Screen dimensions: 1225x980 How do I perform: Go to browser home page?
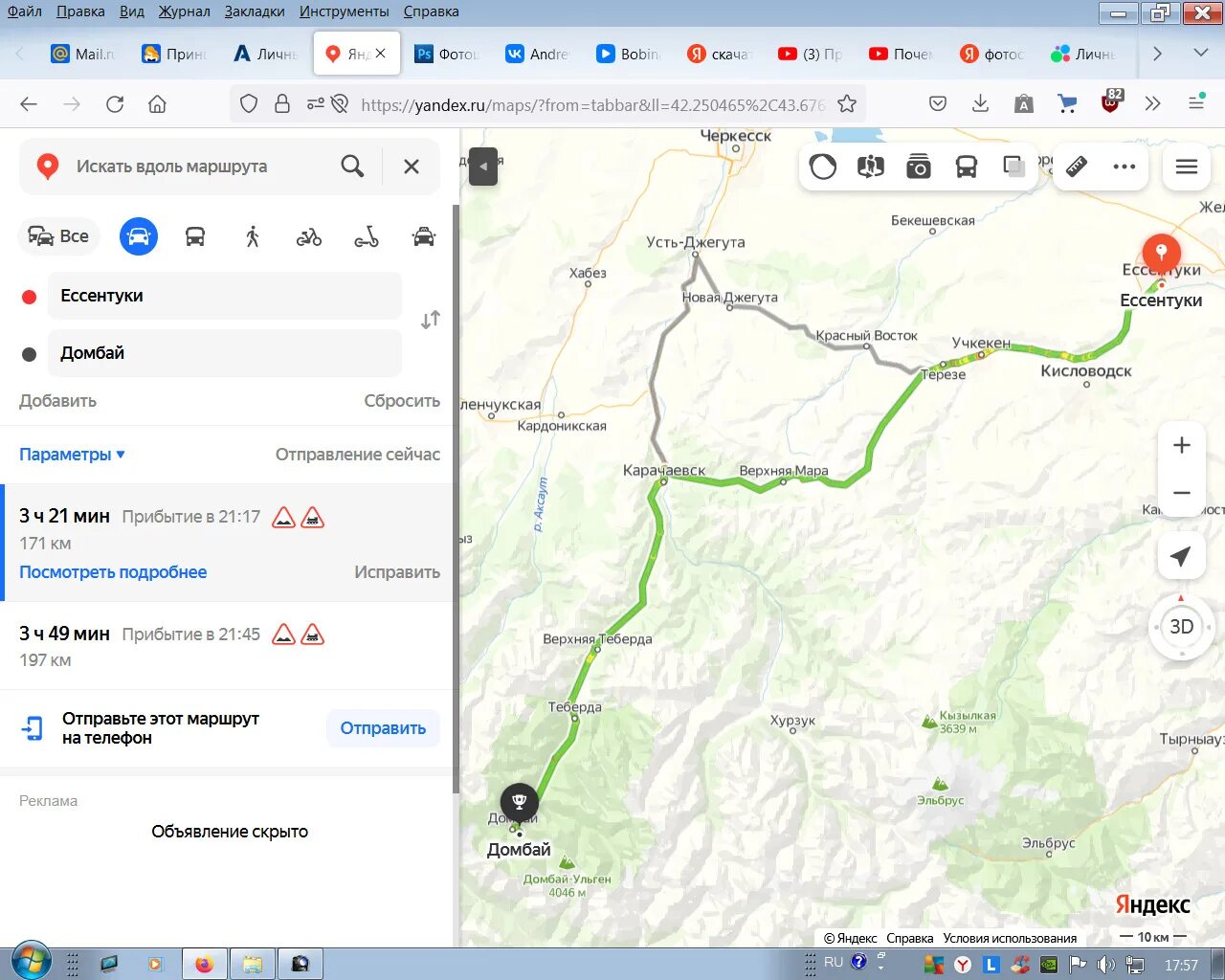click(157, 104)
